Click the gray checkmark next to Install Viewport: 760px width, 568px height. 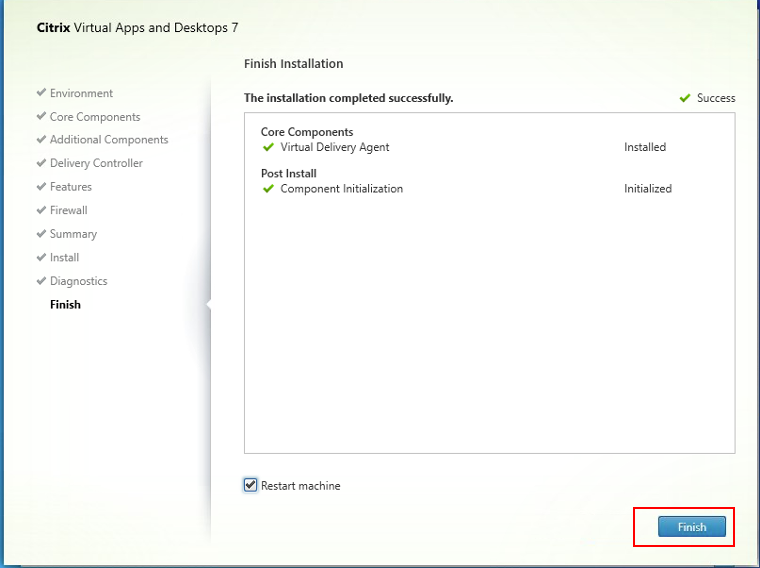tap(41, 256)
